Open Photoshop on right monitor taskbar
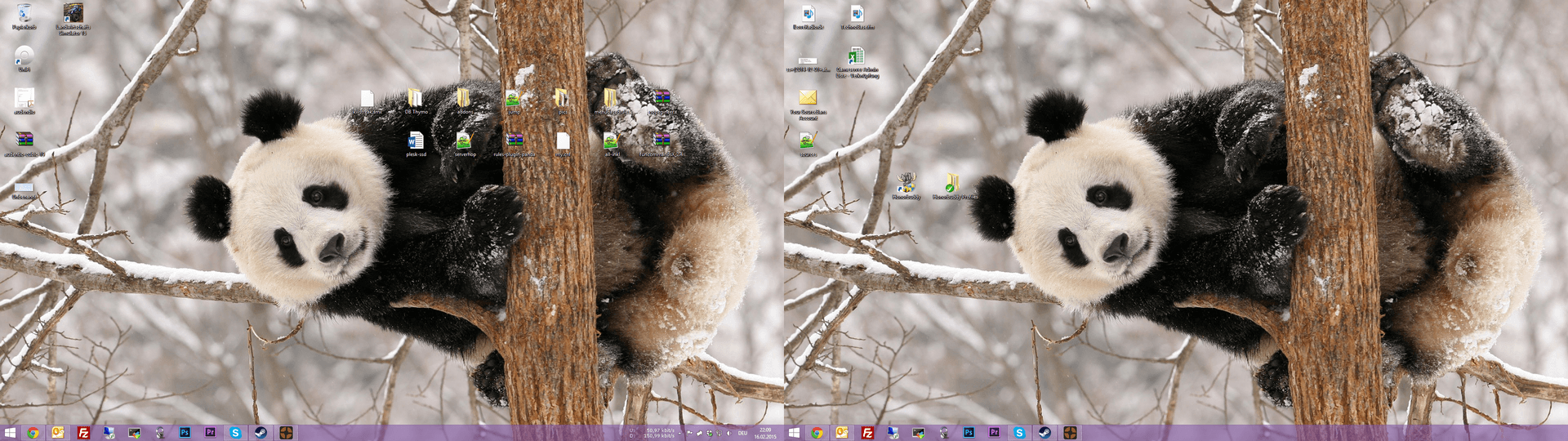The image size is (1568, 441). tap(969, 433)
